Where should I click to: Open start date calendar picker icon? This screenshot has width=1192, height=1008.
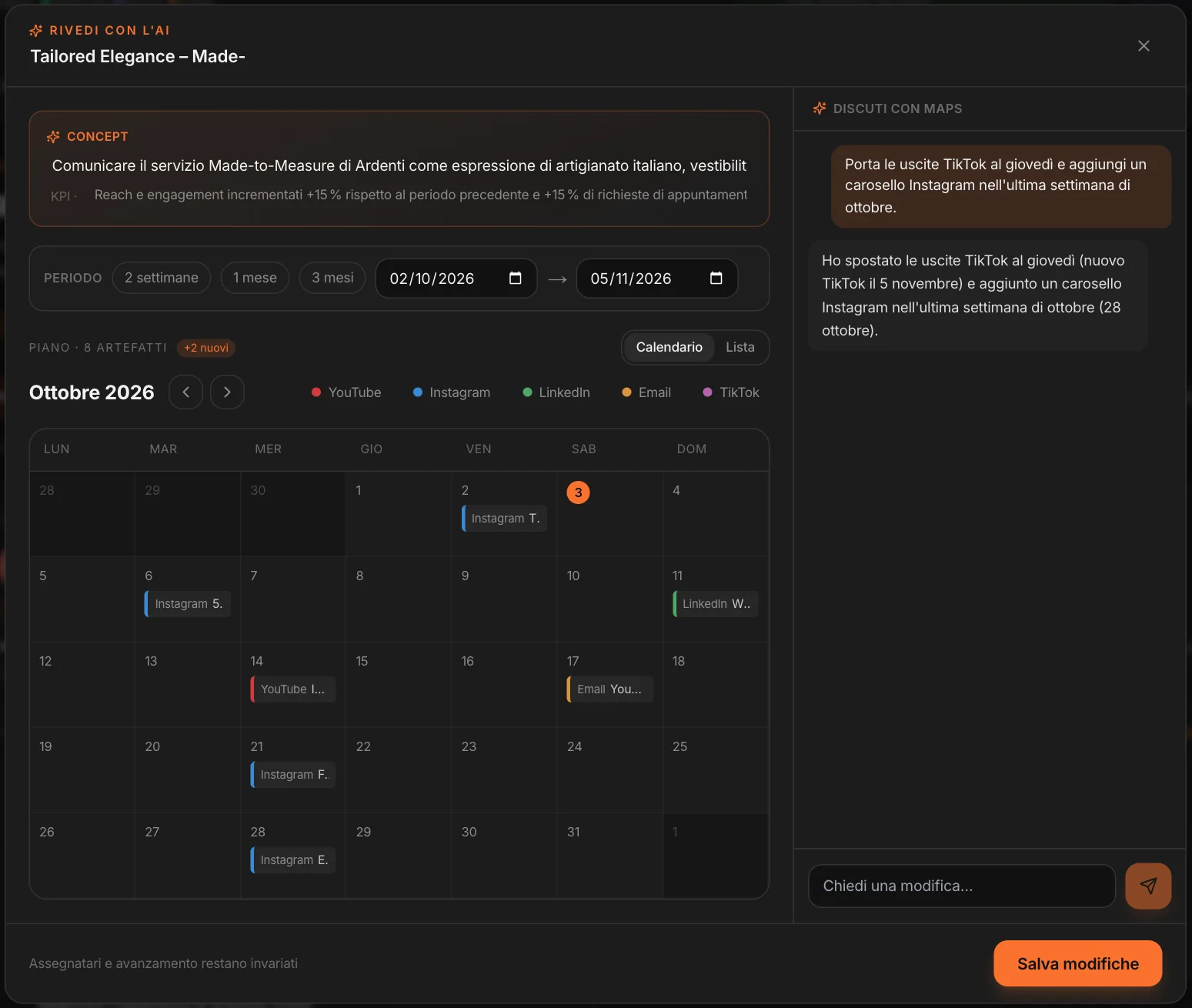(516, 278)
